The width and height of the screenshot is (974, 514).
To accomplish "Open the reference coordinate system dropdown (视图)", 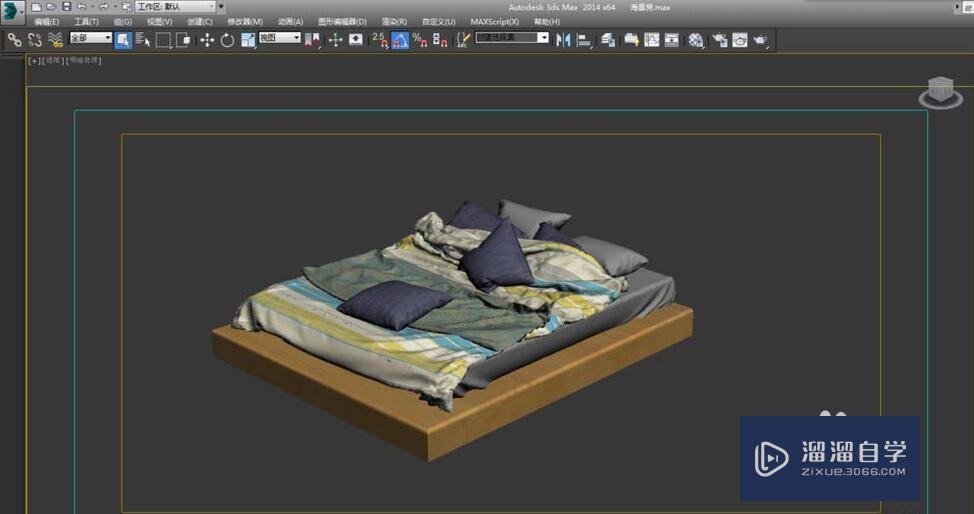I will [280, 38].
